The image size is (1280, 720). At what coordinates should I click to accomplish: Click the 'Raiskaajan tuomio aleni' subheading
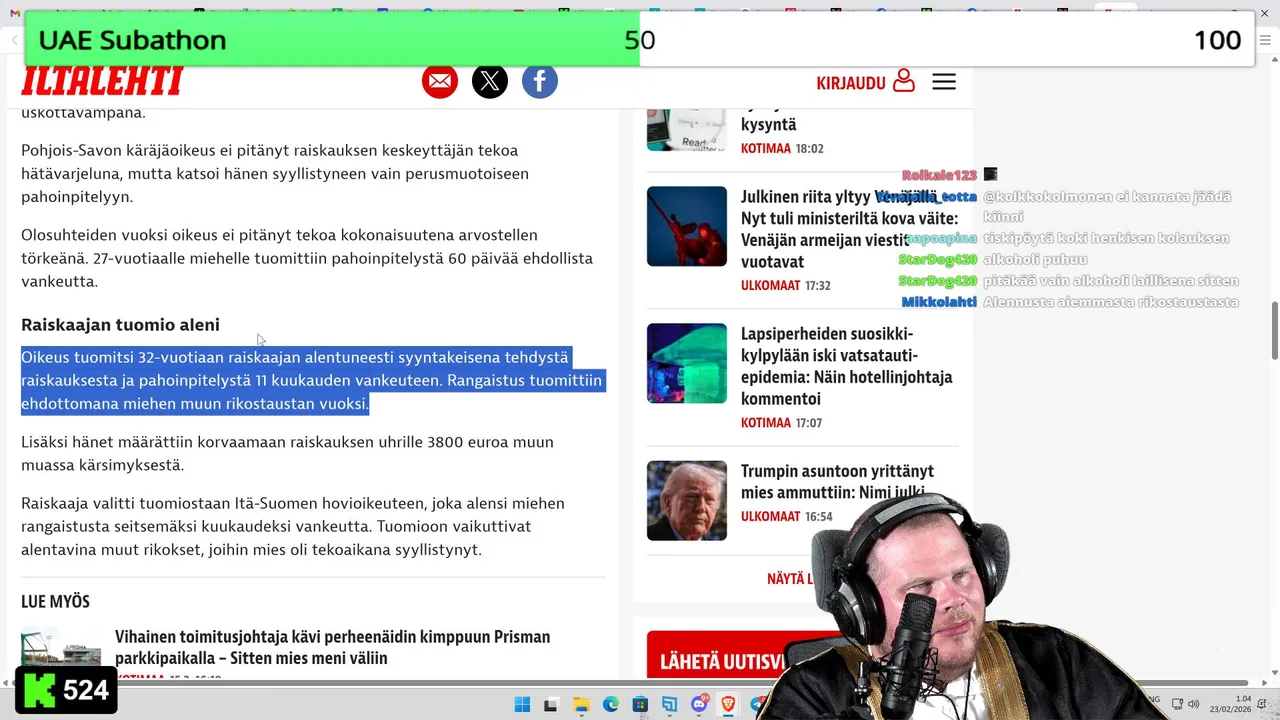click(120, 325)
